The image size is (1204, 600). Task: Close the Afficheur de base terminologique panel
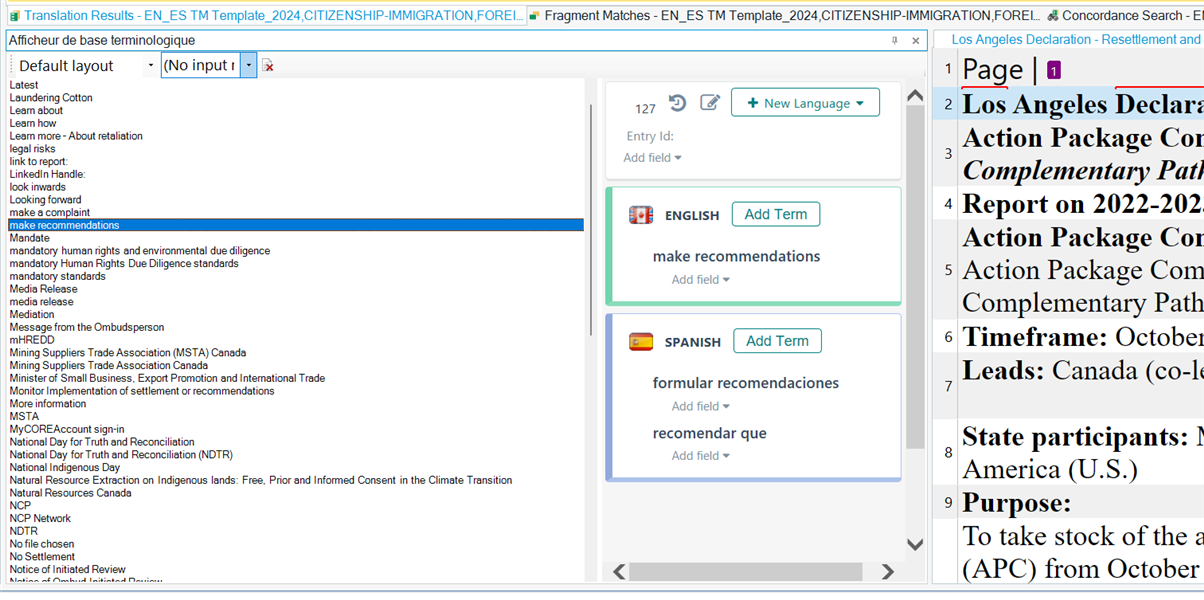click(x=916, y=40)
